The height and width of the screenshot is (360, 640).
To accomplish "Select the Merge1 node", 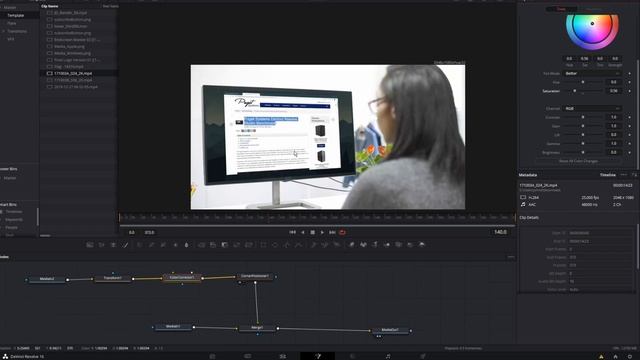I will tap(257, 328).
